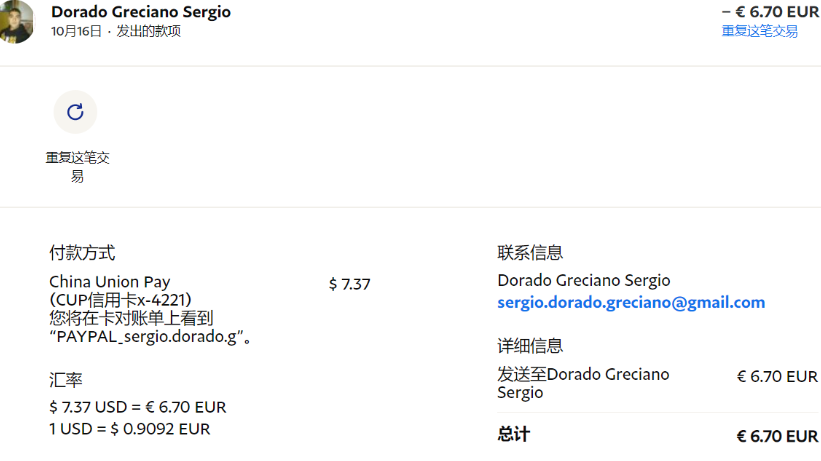Select the China Union Pay payment method text

point(110,282)
